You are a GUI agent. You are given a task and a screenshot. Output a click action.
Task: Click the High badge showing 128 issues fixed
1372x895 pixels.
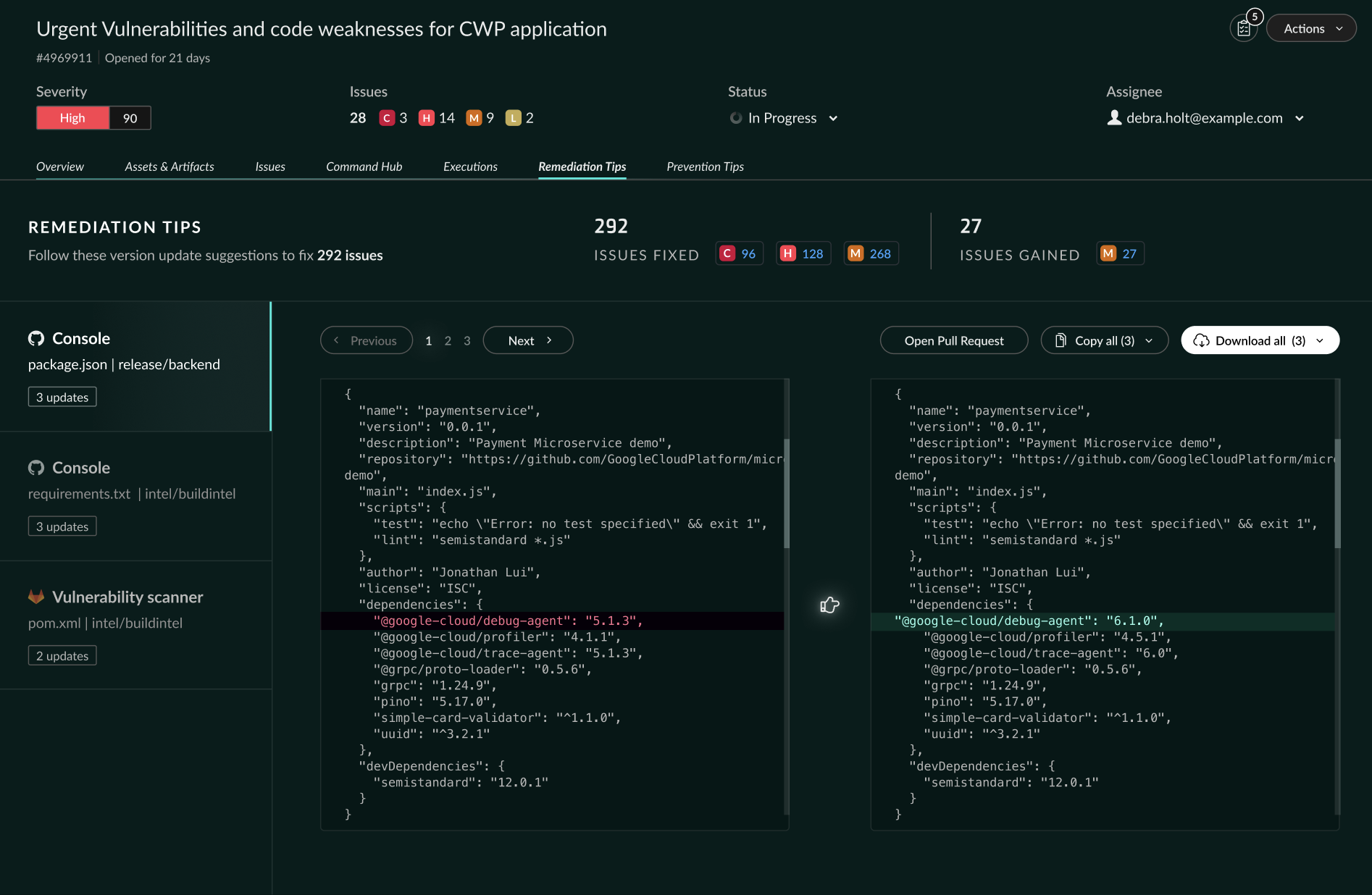click(803, 253)
